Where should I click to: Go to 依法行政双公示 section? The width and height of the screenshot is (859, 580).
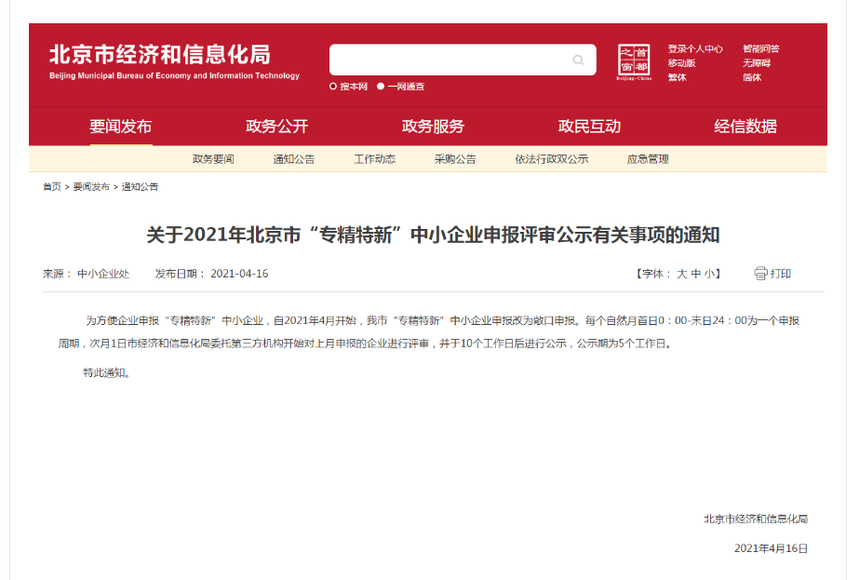coord(552,159)
